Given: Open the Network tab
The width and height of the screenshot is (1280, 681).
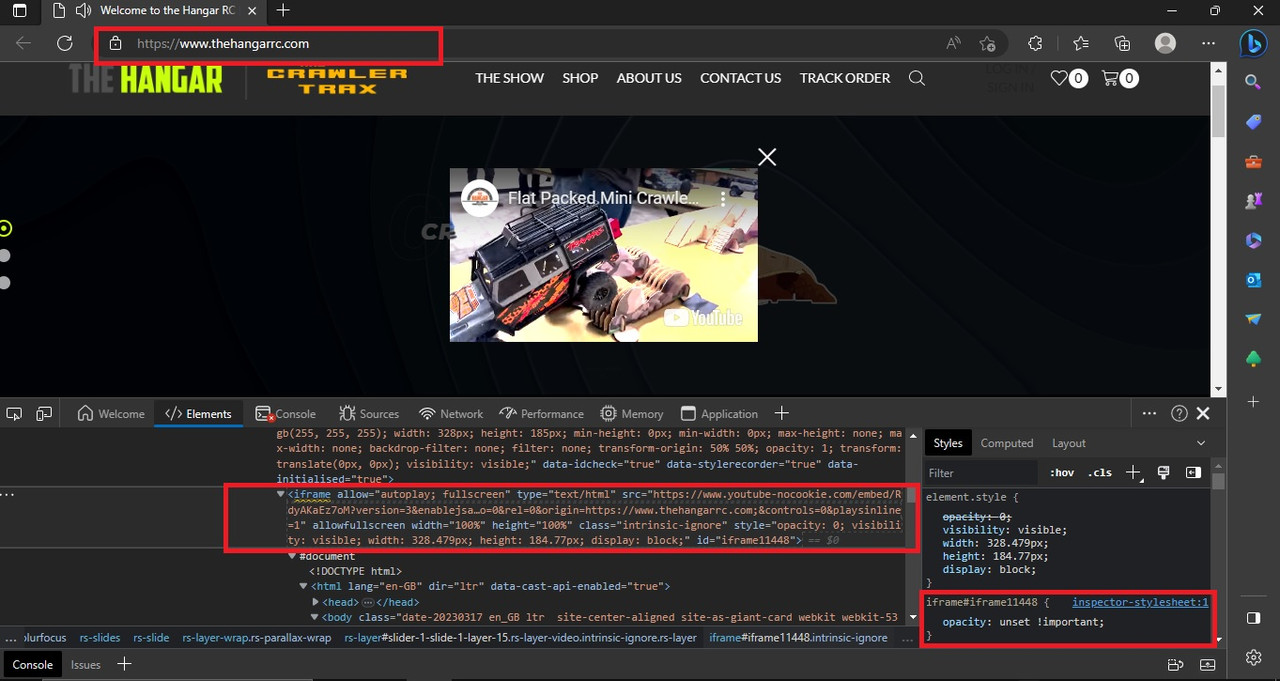Looking at the screenshot, I should [451, 414].
